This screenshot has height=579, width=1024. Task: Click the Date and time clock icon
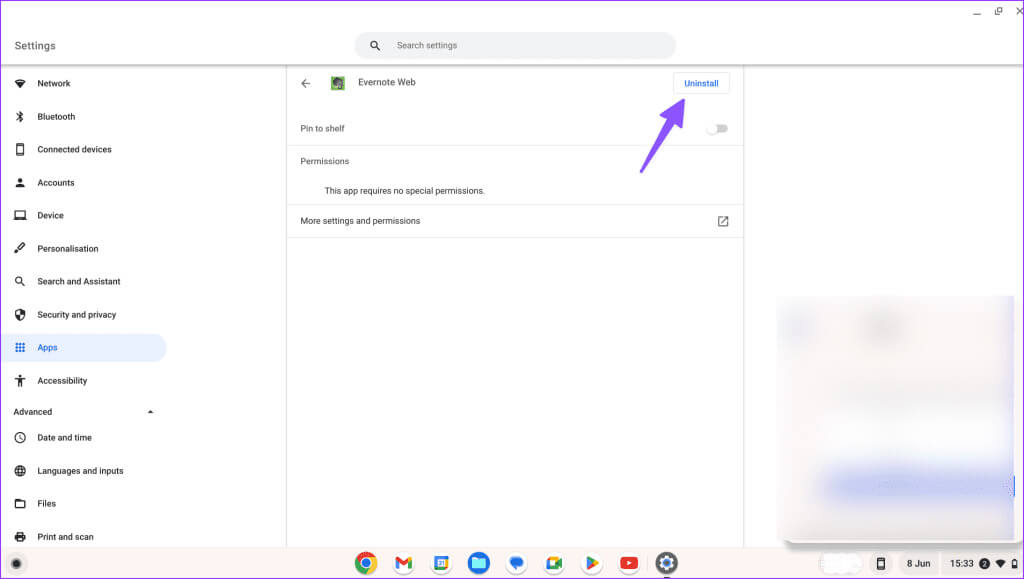(x=20, y=438)
